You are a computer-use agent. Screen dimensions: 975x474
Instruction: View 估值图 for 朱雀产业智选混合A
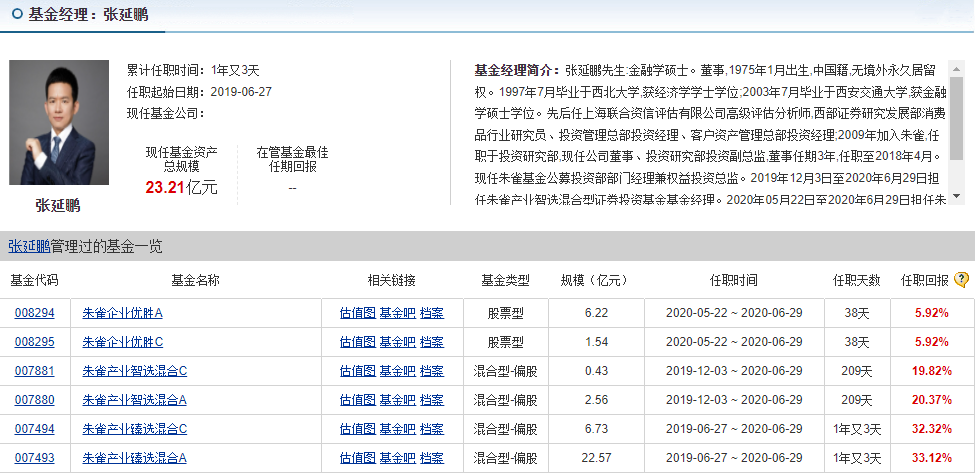point(357,400)
